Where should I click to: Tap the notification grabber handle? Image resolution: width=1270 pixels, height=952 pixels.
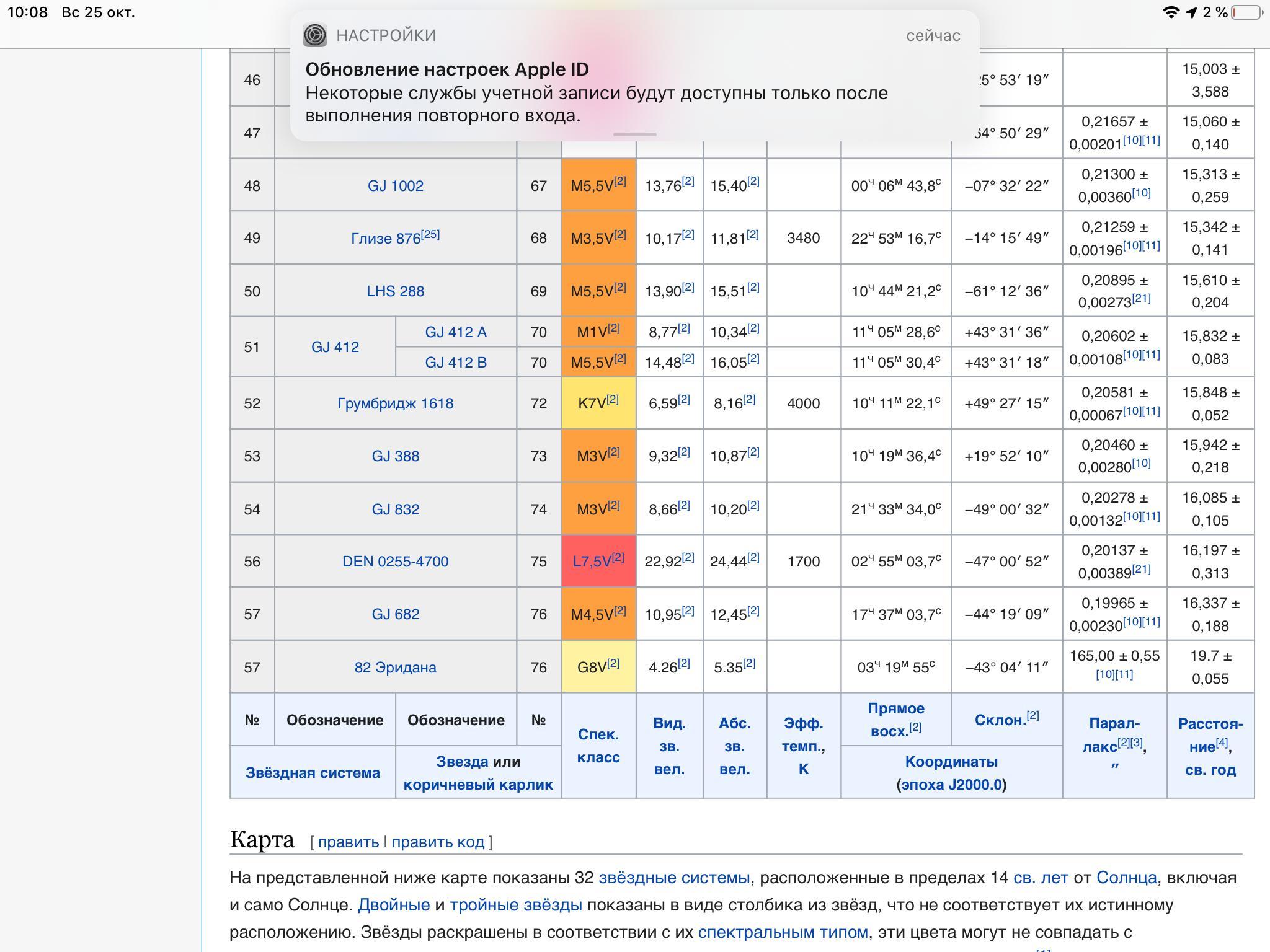pyautogui.click(x=634, y=134)
